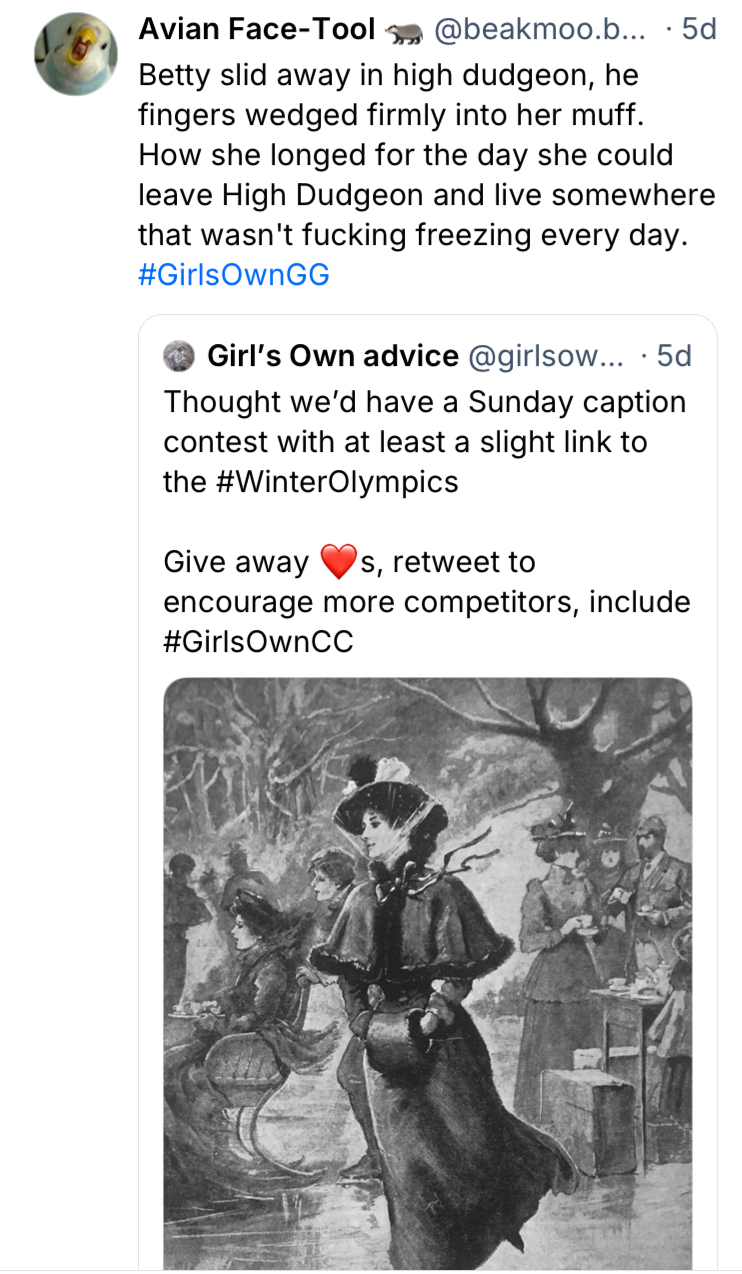Open the #GirlsOwnCC hashtag
The height and width of the screenshot is (1274, 742).
(x=258, y=641)
